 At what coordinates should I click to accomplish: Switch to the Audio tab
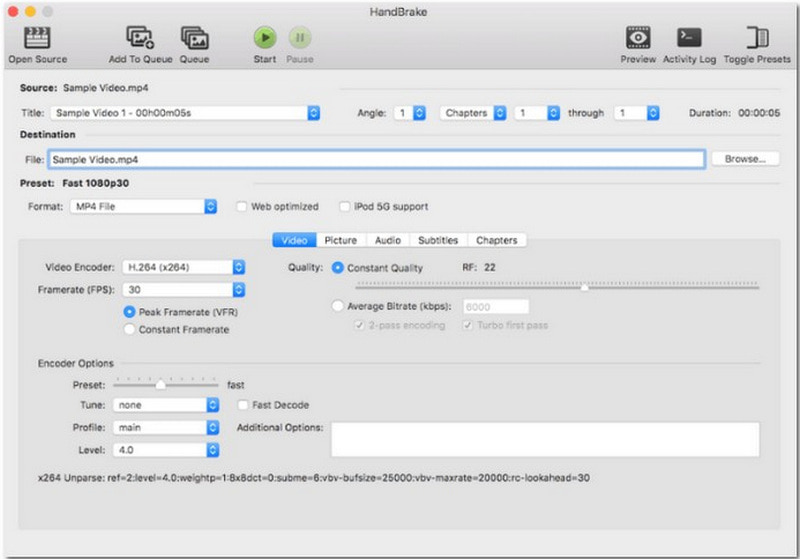click(x=388, y=240)
